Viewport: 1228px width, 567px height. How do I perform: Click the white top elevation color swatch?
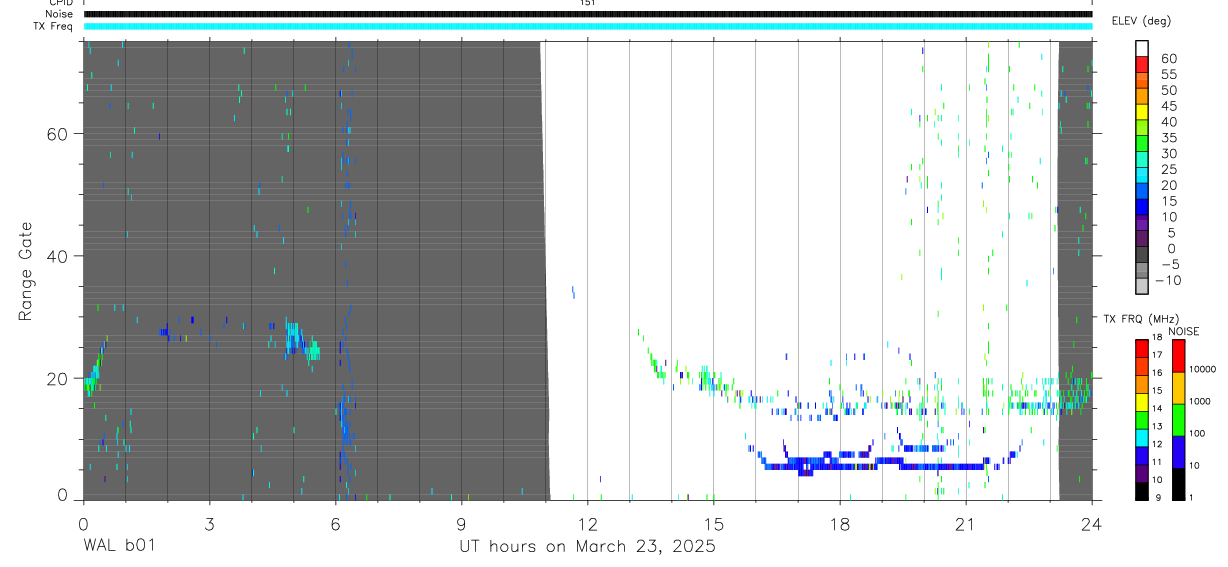pos(1142,46)
